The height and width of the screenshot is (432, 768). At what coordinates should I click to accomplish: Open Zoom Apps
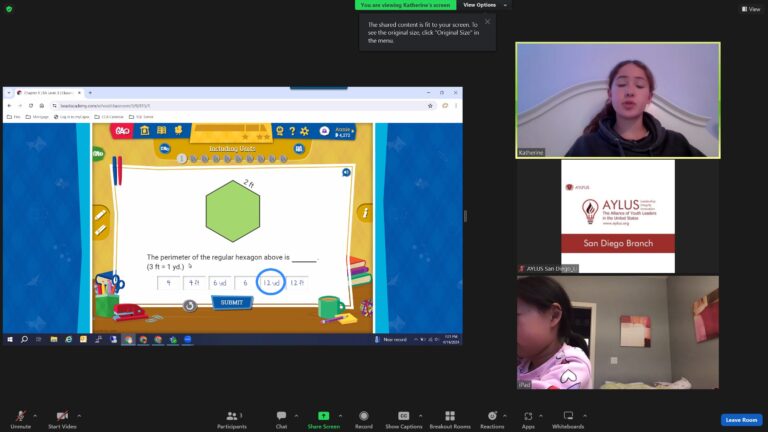528,419
